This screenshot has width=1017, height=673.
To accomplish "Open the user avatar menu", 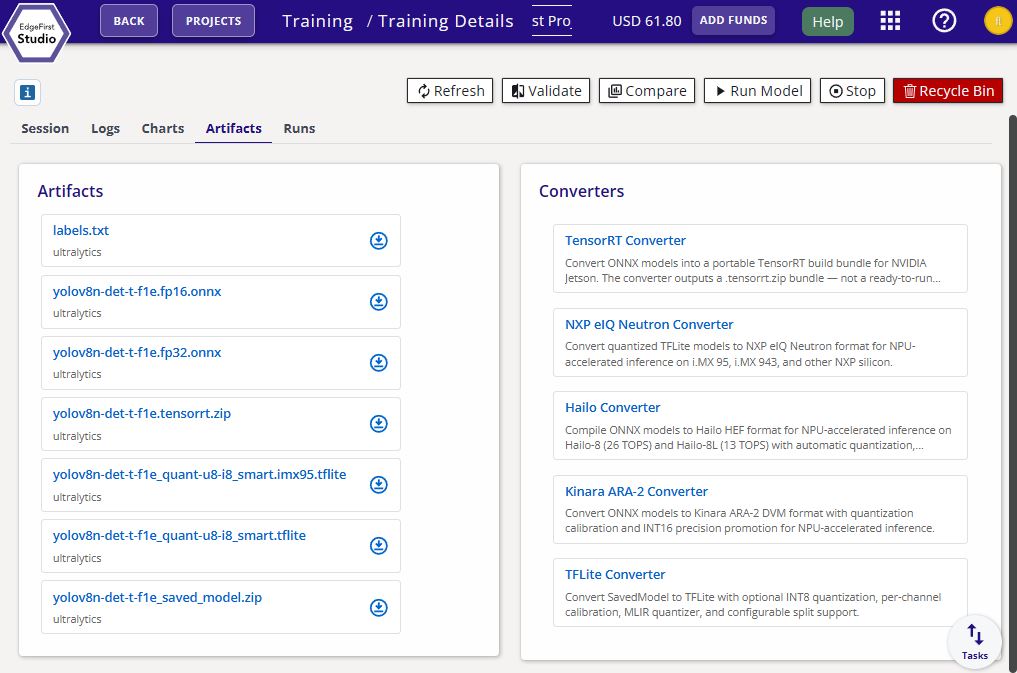I will coord(998,21).
